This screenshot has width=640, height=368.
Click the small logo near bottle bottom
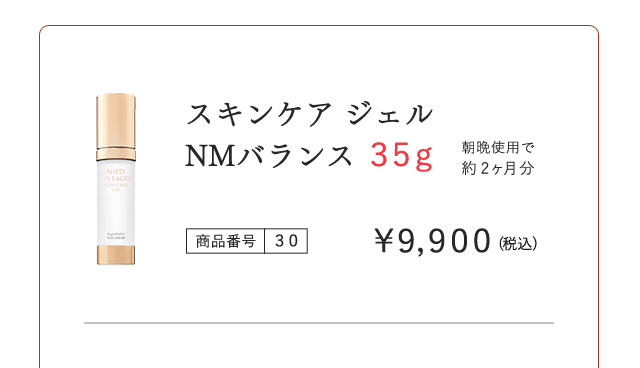click(x=116, y=235)
